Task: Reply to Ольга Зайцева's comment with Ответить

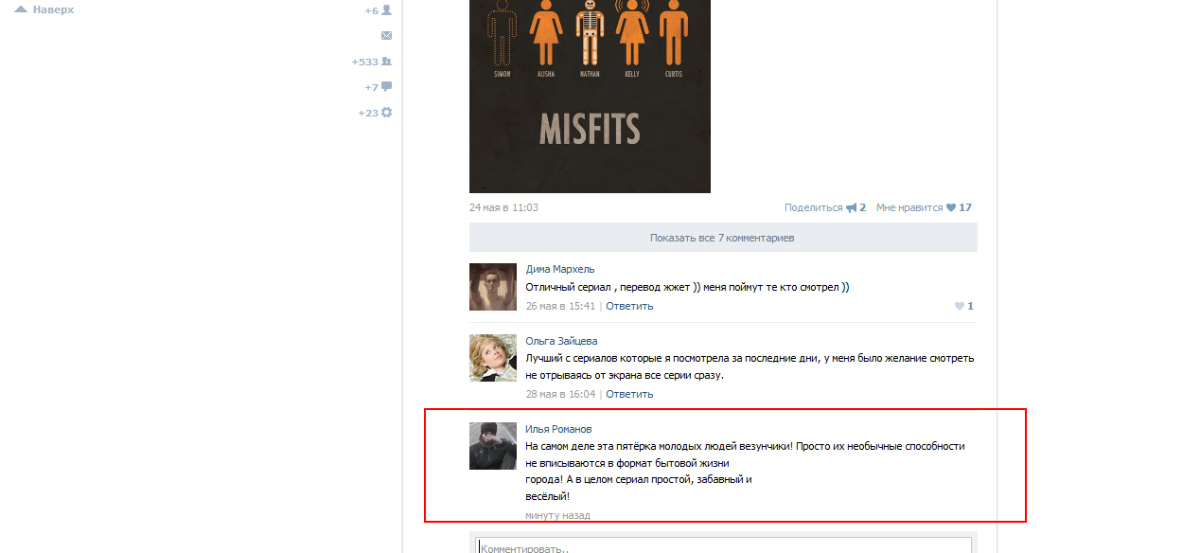Action: [629, 394]
